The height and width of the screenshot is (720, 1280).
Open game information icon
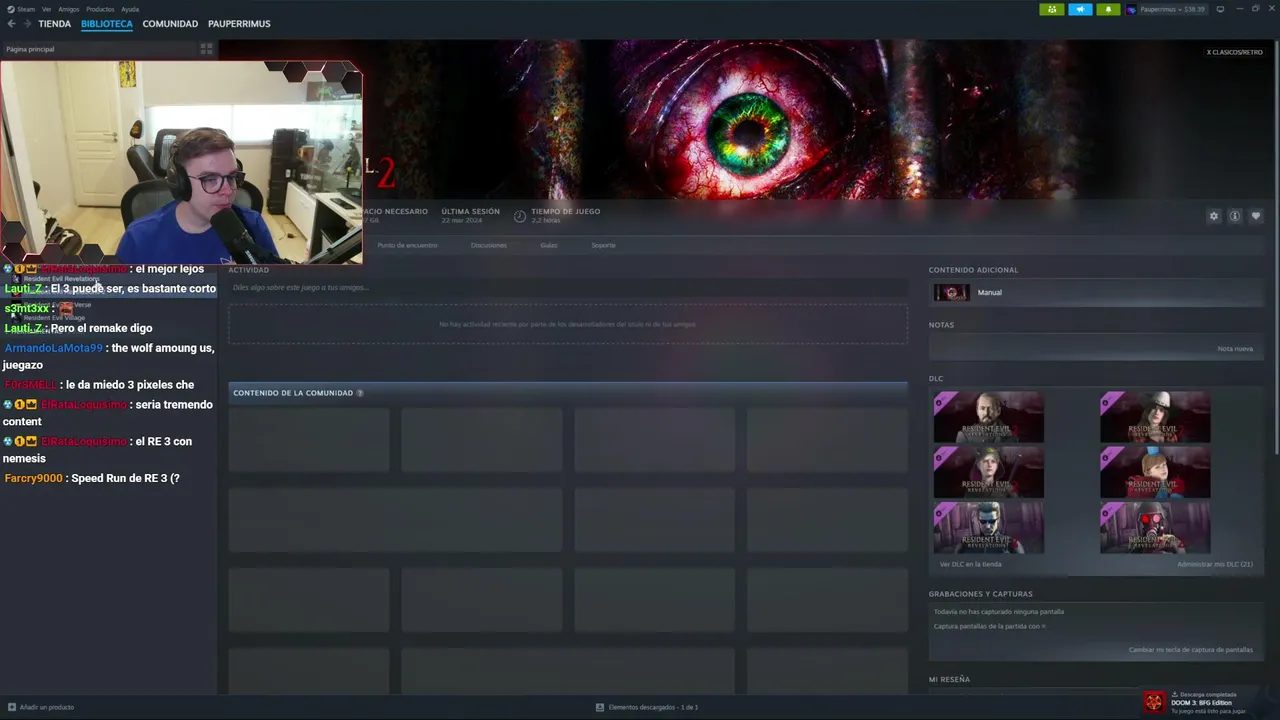1235,216
